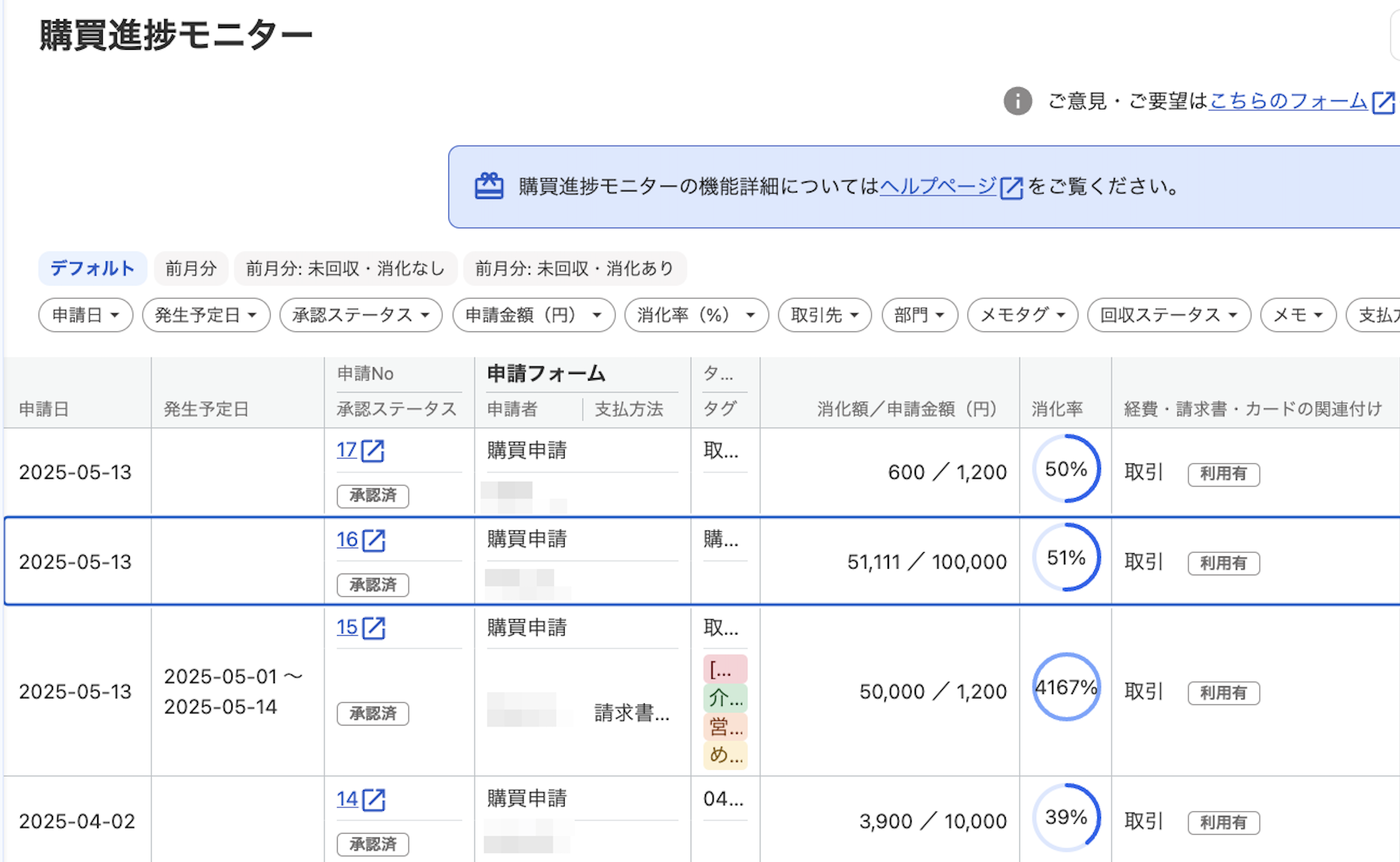Open the メモタグ filter dropdown

[x=1022, y=315]
